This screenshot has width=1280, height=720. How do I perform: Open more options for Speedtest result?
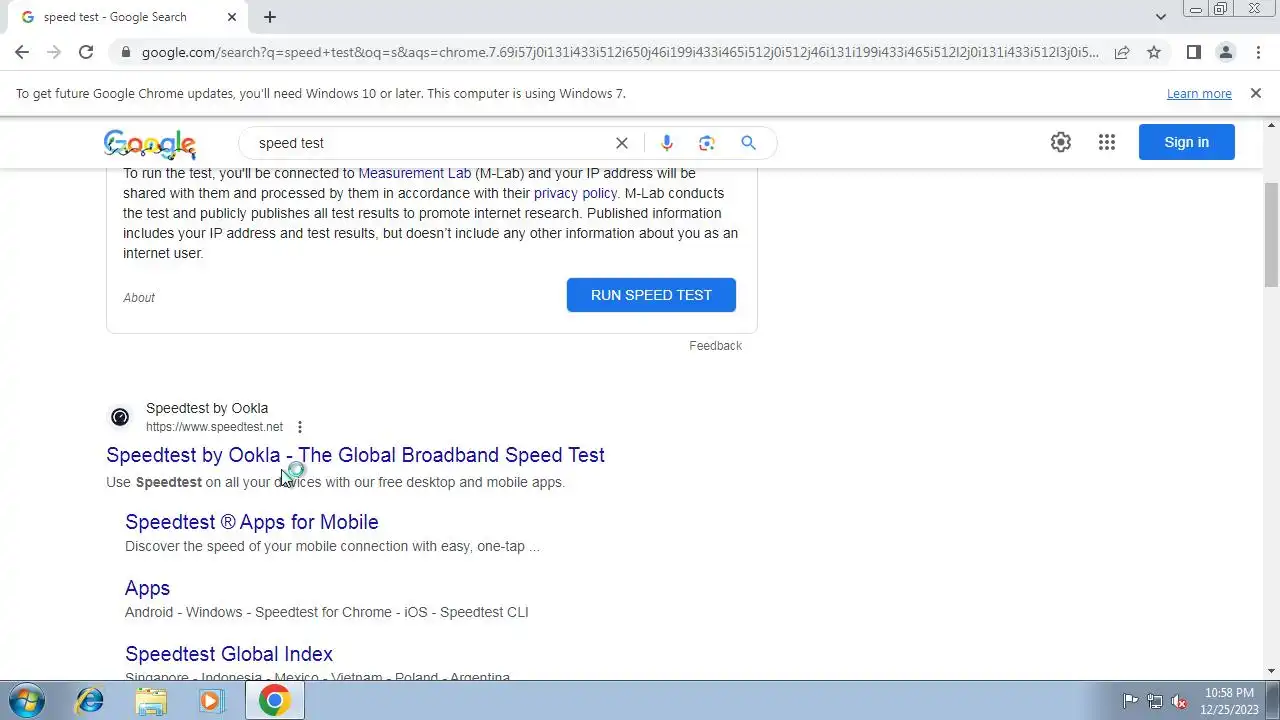tap(299, 427)
